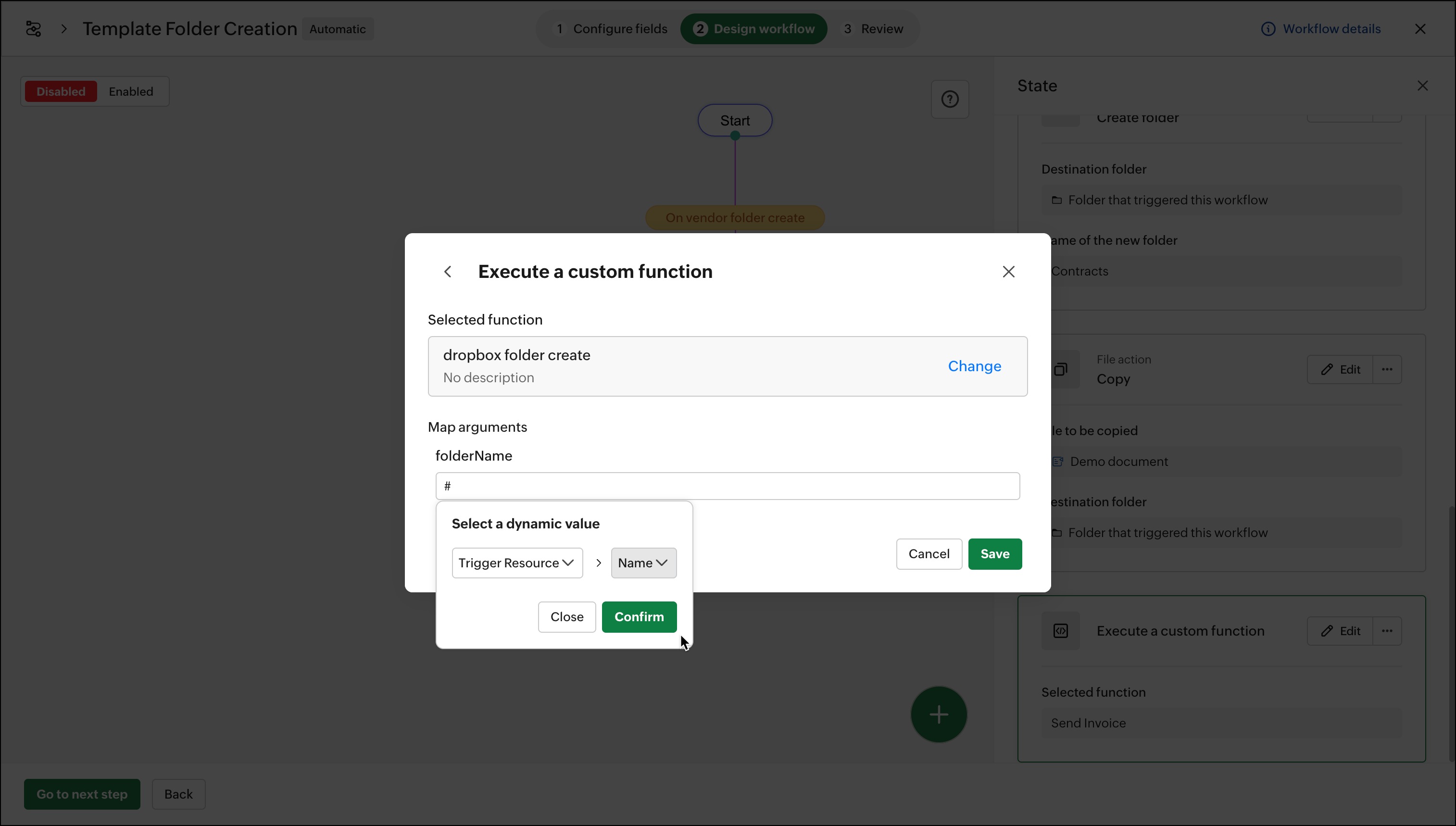Click Change link for selected function
The width and height of the screenshot is (1456, 826).
tap(974, 366)
